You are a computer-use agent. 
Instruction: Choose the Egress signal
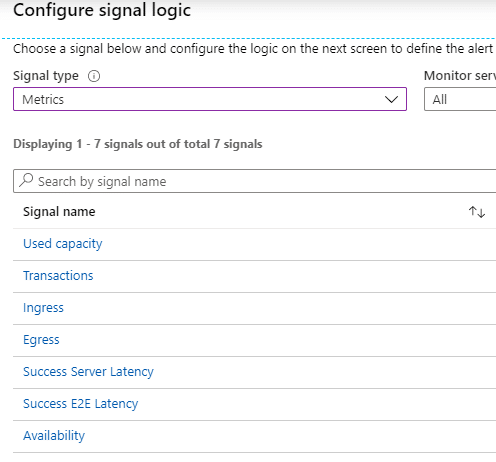click(41, 340)
